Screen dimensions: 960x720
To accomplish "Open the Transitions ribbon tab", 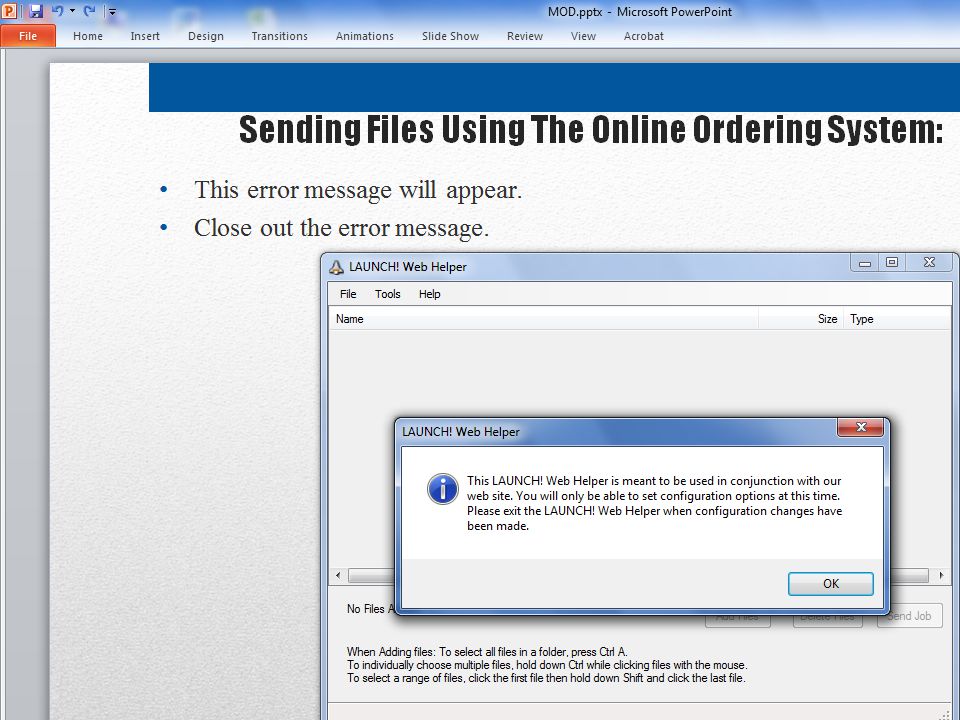I will click(x=279, y=36).
